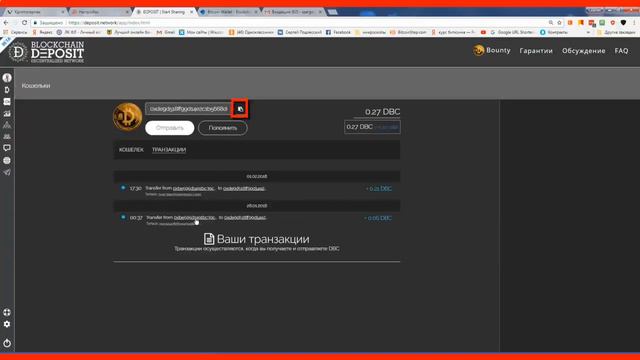Click the recipient address in the 17:30 transaction
This screenshot has width=640, height=360.
click(244, 189)
